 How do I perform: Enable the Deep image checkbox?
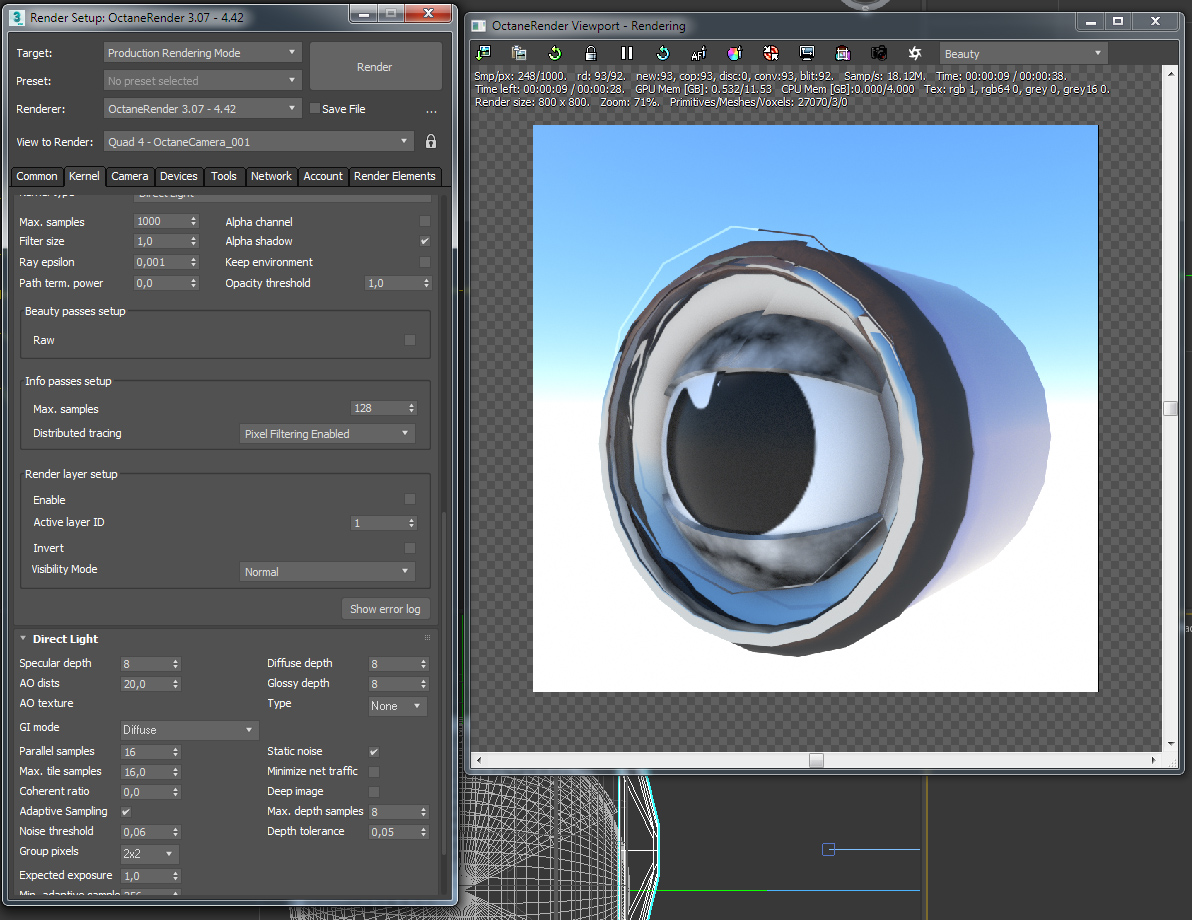374,792
